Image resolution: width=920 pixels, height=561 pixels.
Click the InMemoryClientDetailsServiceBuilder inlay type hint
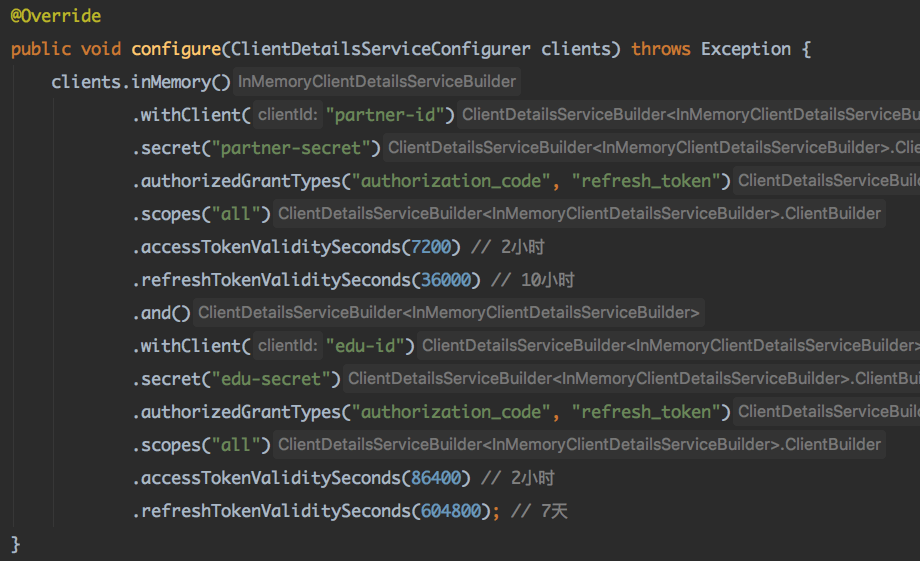coord(377,82)
